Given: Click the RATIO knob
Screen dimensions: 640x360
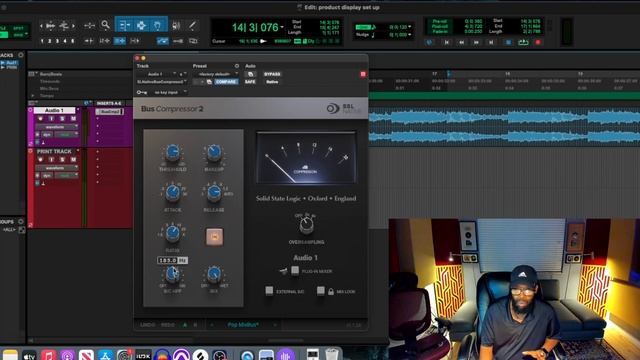Looking at the screenshot, I should tap(173, 233).
